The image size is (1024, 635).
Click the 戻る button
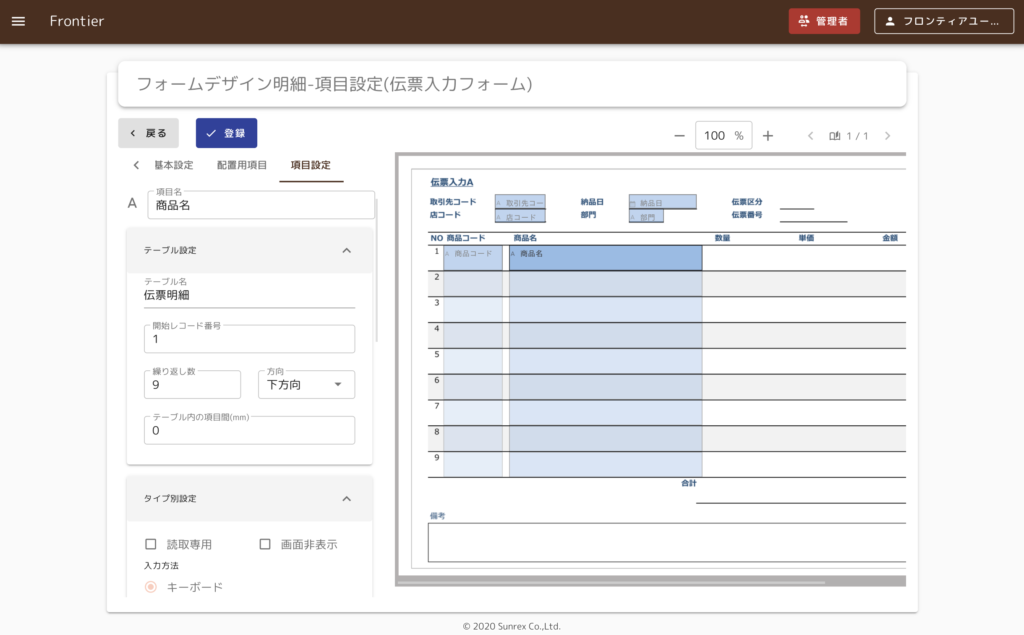pyautogui.click(x=148, y=133)
